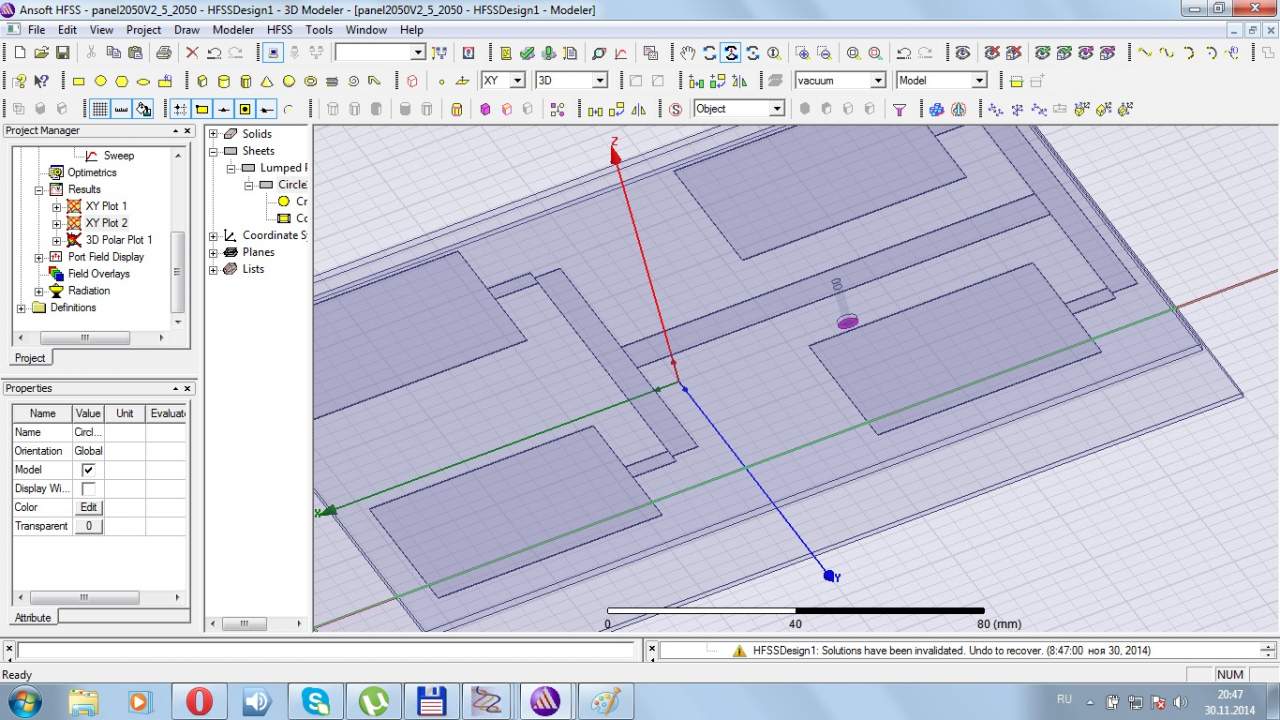Screen dimensions: 1280x720
Task: Expand the Solids tree node
Action: pyautogui.click(x=213, y=134)
